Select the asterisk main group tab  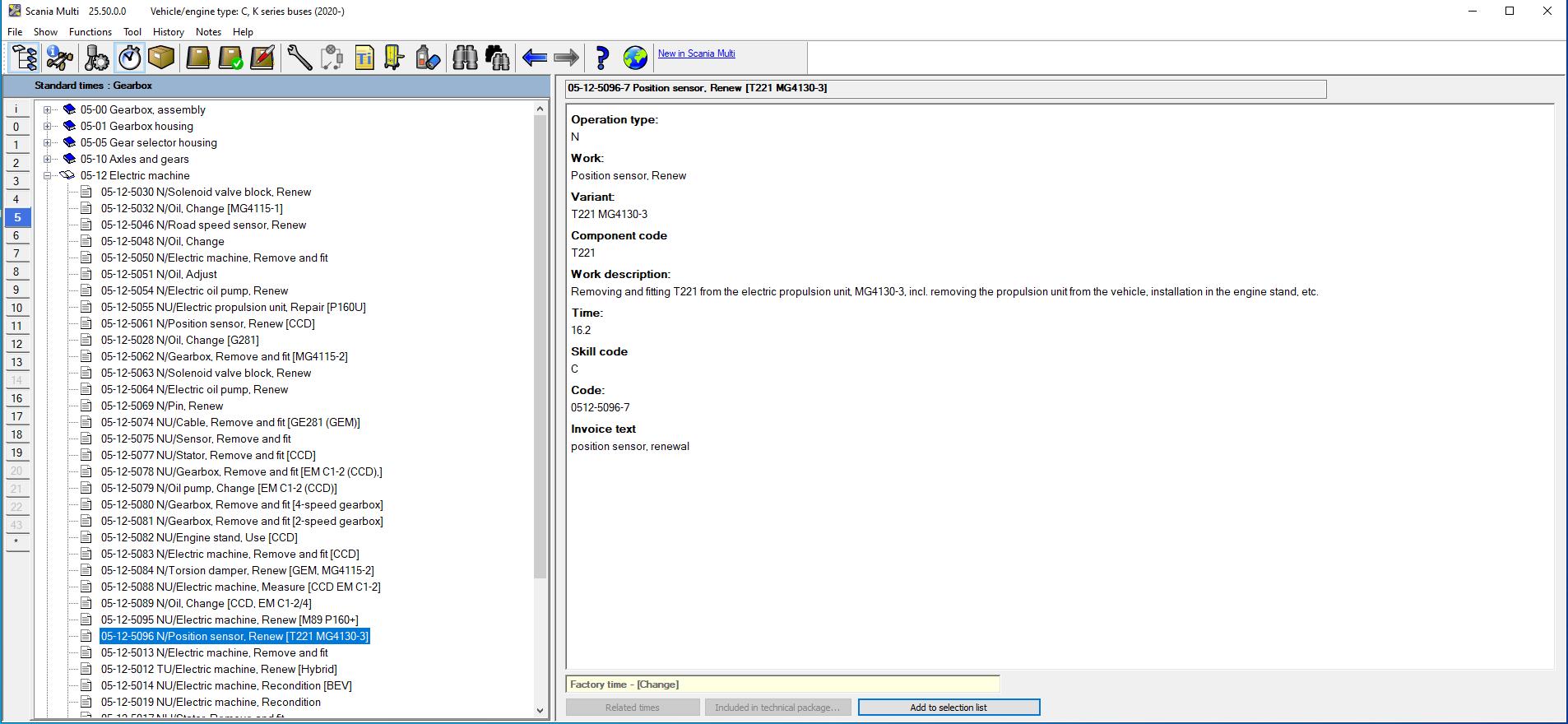tap(16, 542)
